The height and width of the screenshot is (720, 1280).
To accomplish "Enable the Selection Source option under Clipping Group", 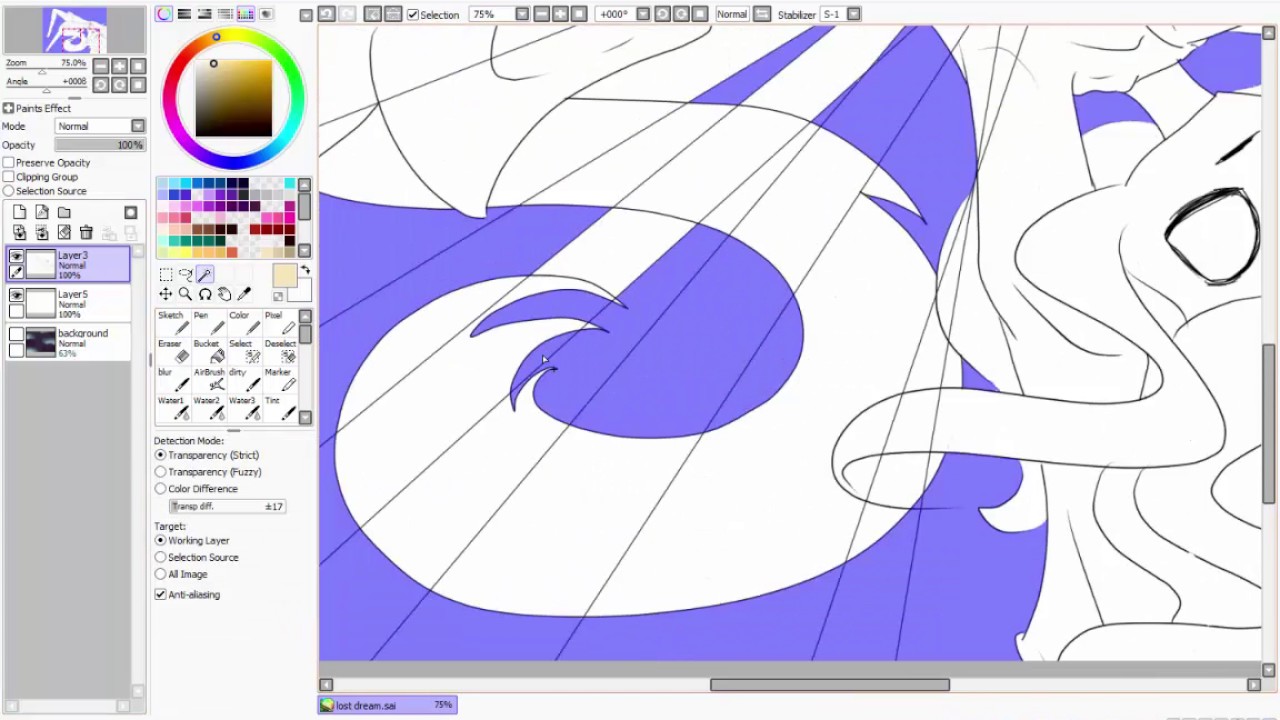I will (8, 191).
